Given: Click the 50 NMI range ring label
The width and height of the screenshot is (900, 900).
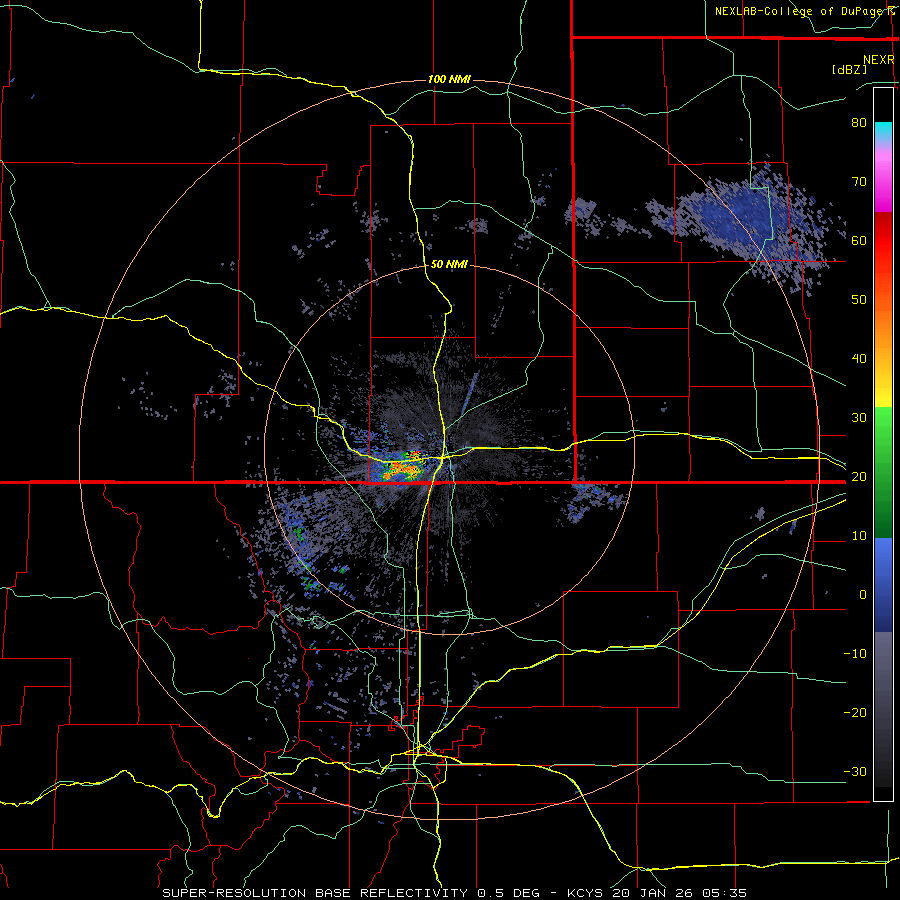Looking at the screenshot, I should 449,264.
